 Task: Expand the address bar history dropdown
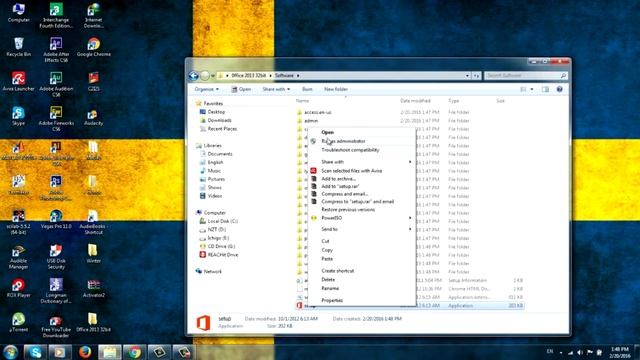point(467,76)
